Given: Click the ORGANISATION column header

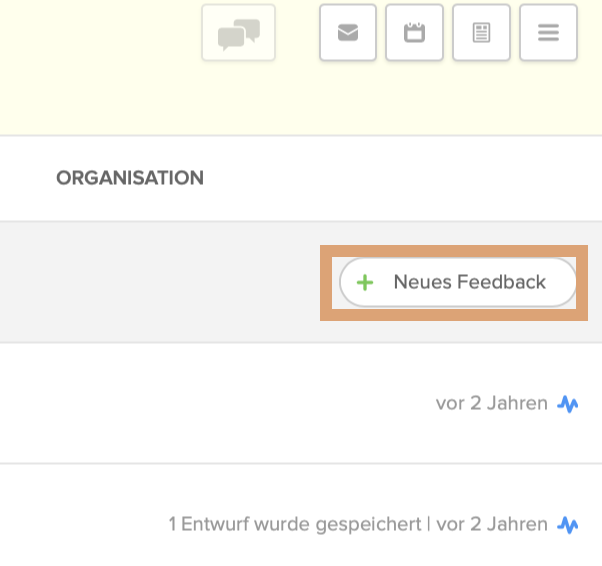Looking at the screenshot, I should [130, 178].
